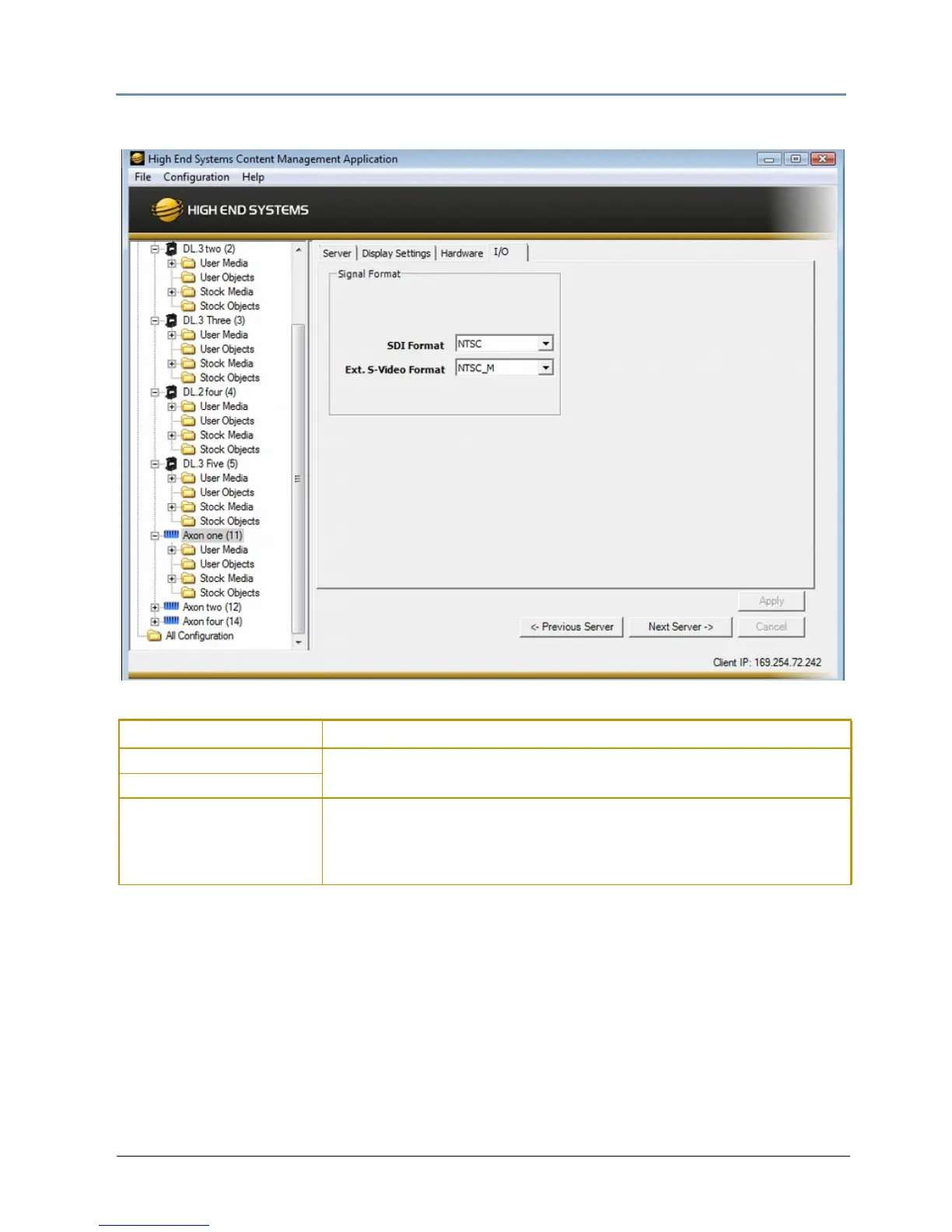This screenshot has height=1232, width=952.
Task: Click Stock Media folder icon under DL.3 Three
Action: pos(188,364)
